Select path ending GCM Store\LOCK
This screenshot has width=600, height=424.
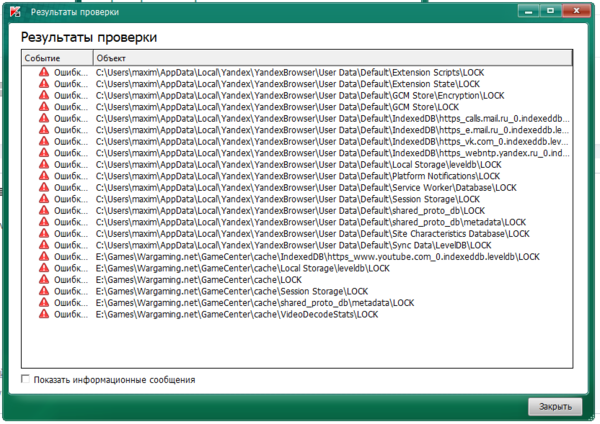(277, 107)
